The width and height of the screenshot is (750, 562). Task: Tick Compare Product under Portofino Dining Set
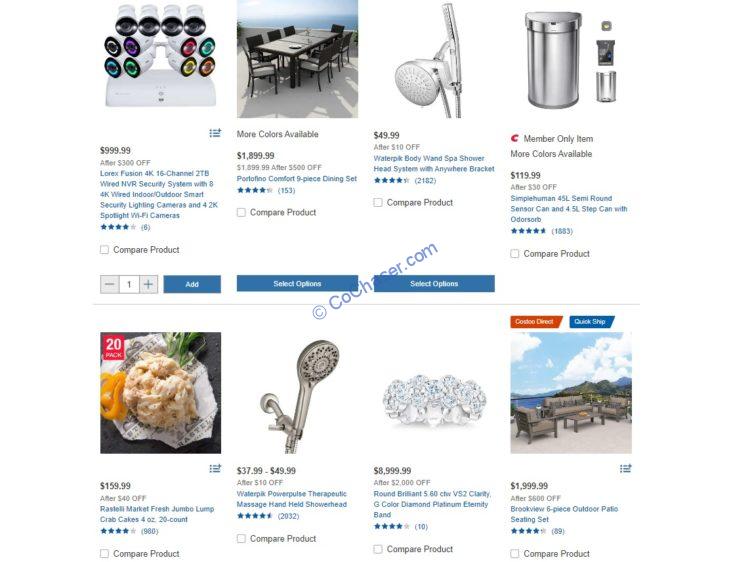pos(241,212)
